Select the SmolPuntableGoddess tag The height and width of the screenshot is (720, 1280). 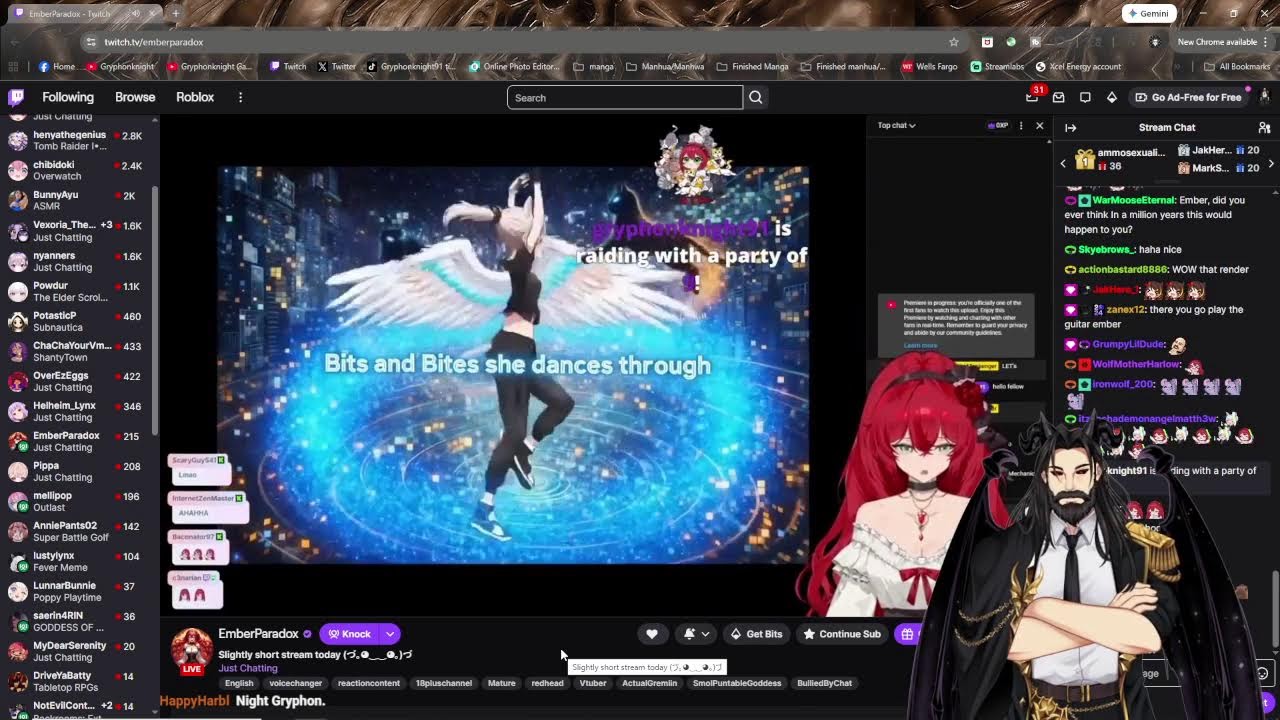(737, 683)
